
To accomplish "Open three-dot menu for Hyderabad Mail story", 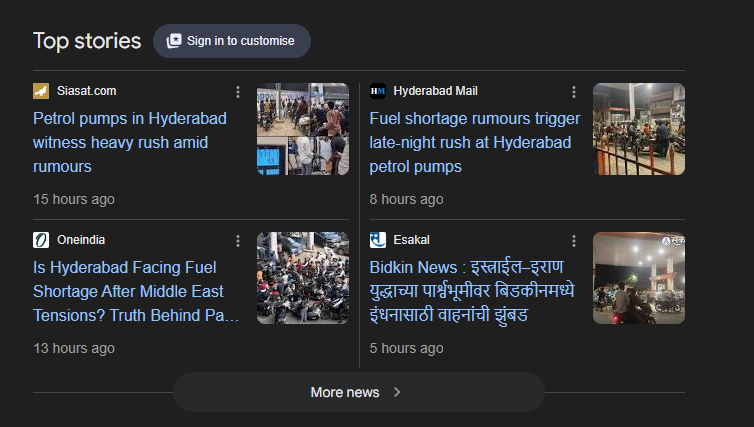I will click(574, 92).
